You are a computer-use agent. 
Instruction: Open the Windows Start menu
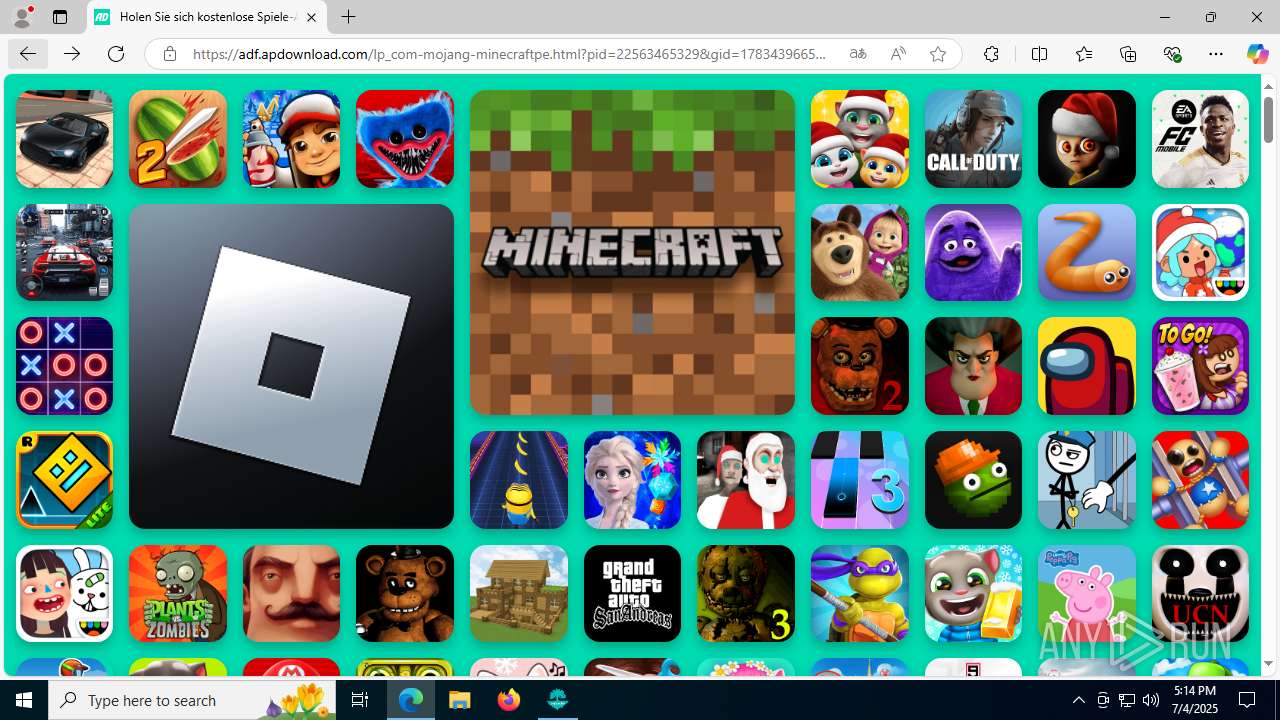point(24,700)
